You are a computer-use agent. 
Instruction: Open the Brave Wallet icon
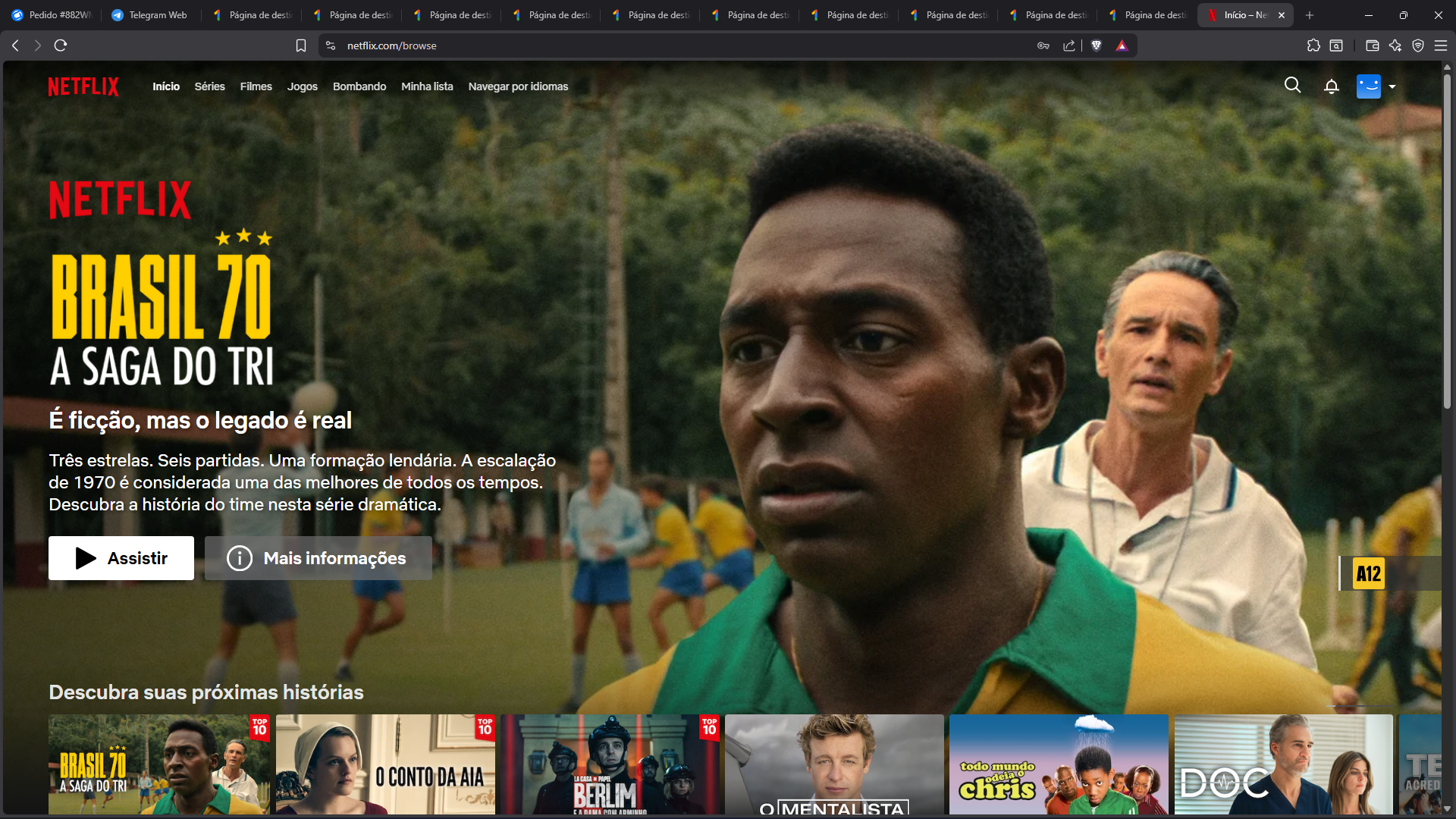point(1373,45)
